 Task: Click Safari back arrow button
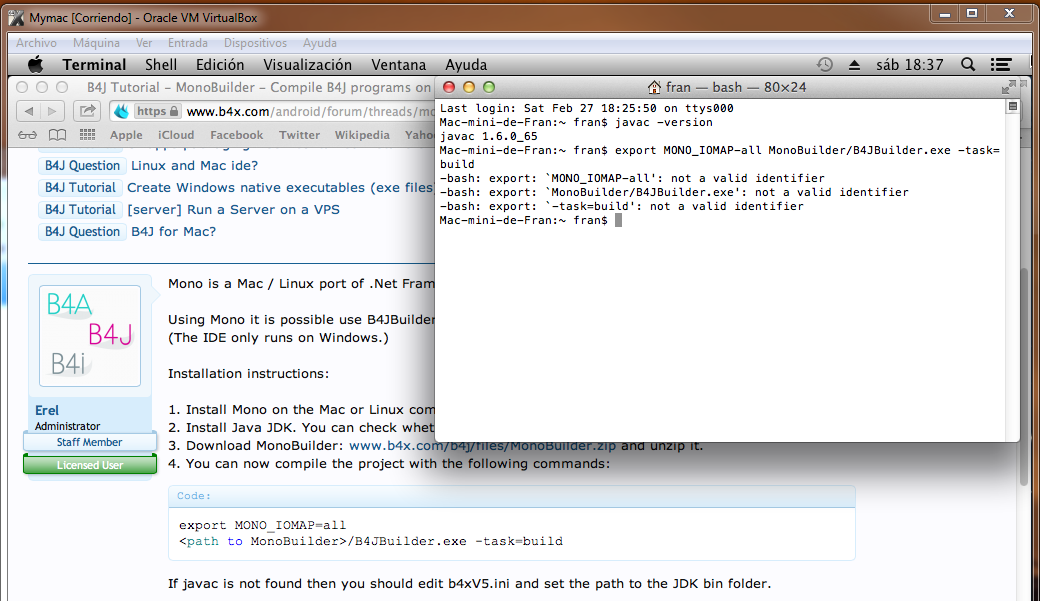29,111
